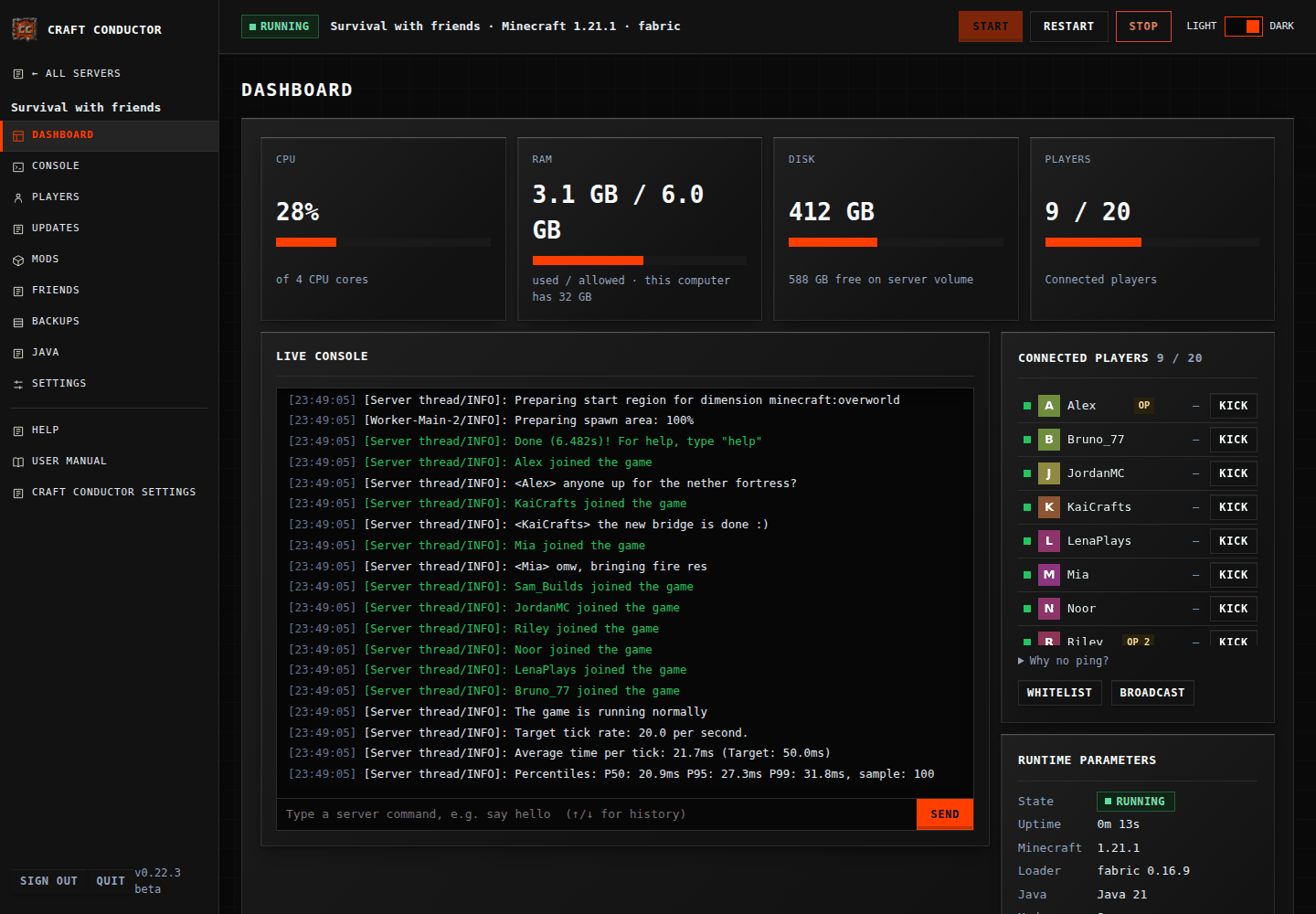The height and width of the screenshot is (914, 1316).
Task: Click the Start server button
Action: [991, 27]
